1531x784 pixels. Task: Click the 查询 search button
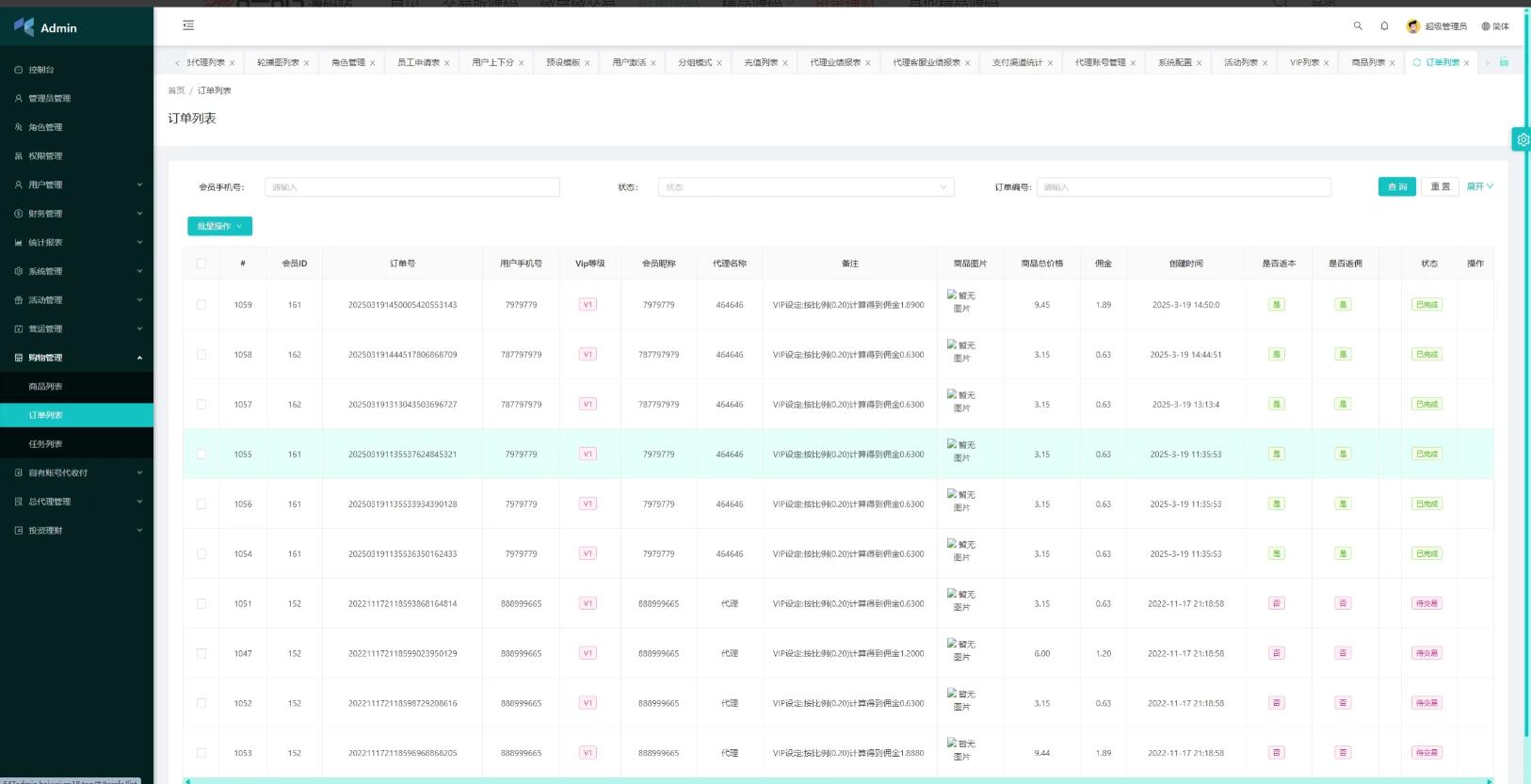1397,186
